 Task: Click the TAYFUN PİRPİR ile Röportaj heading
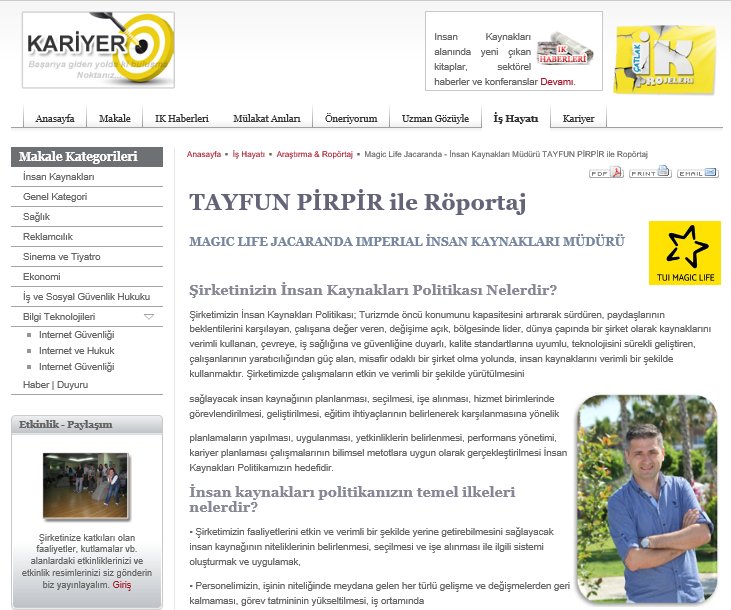click(358, 202)
